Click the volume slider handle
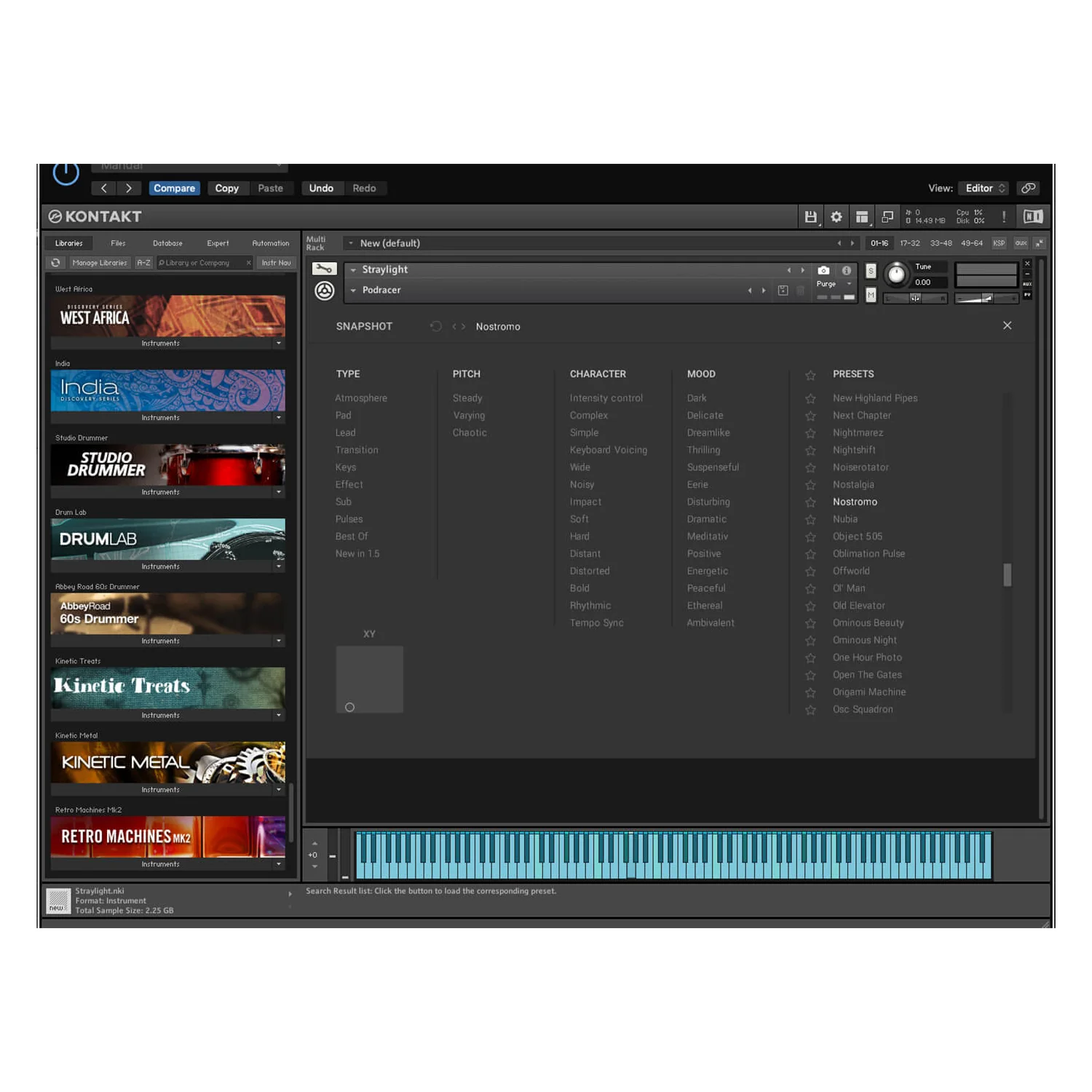Viewport: 1092px width, 1092px height. [987, 298]
